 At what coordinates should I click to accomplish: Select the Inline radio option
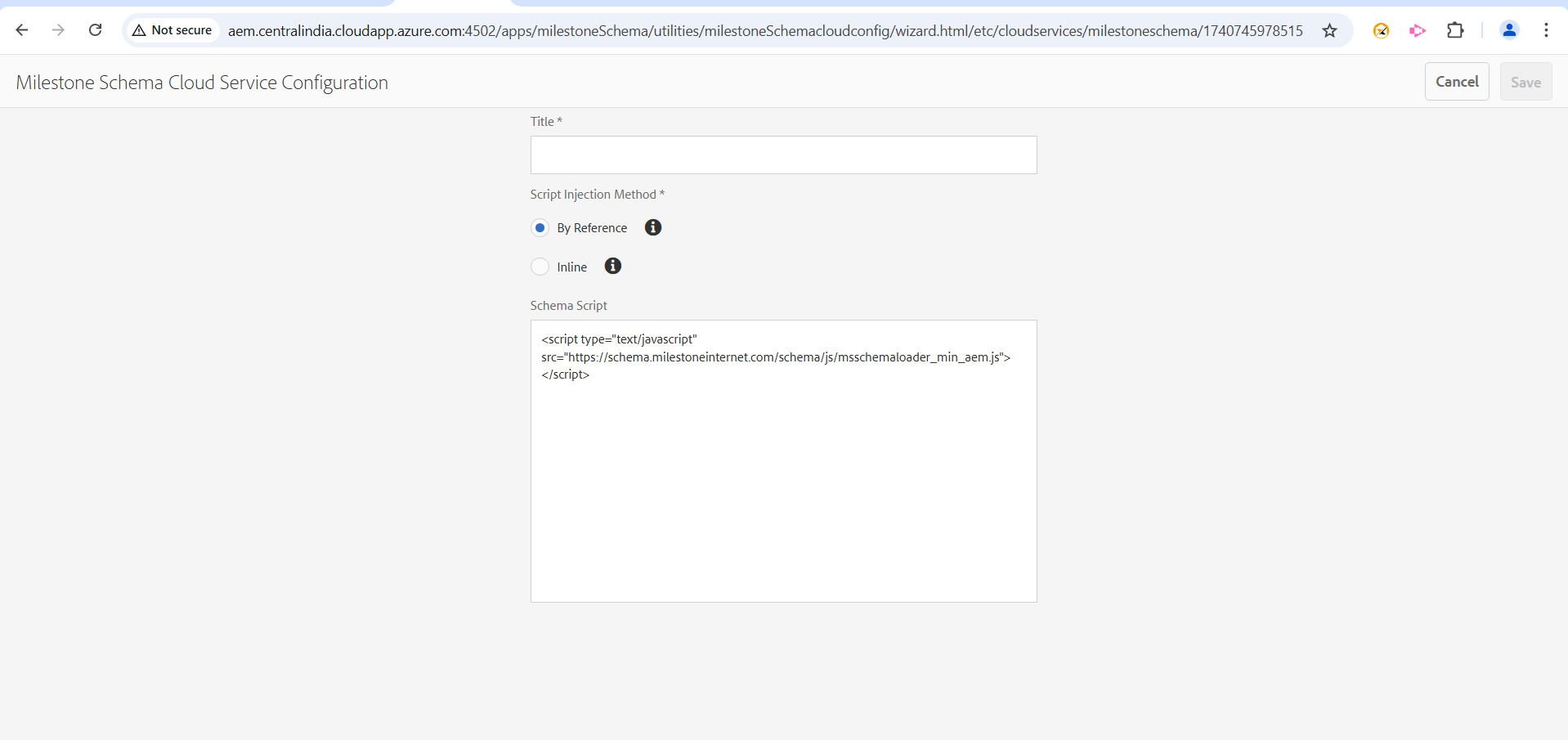point(540,267)
